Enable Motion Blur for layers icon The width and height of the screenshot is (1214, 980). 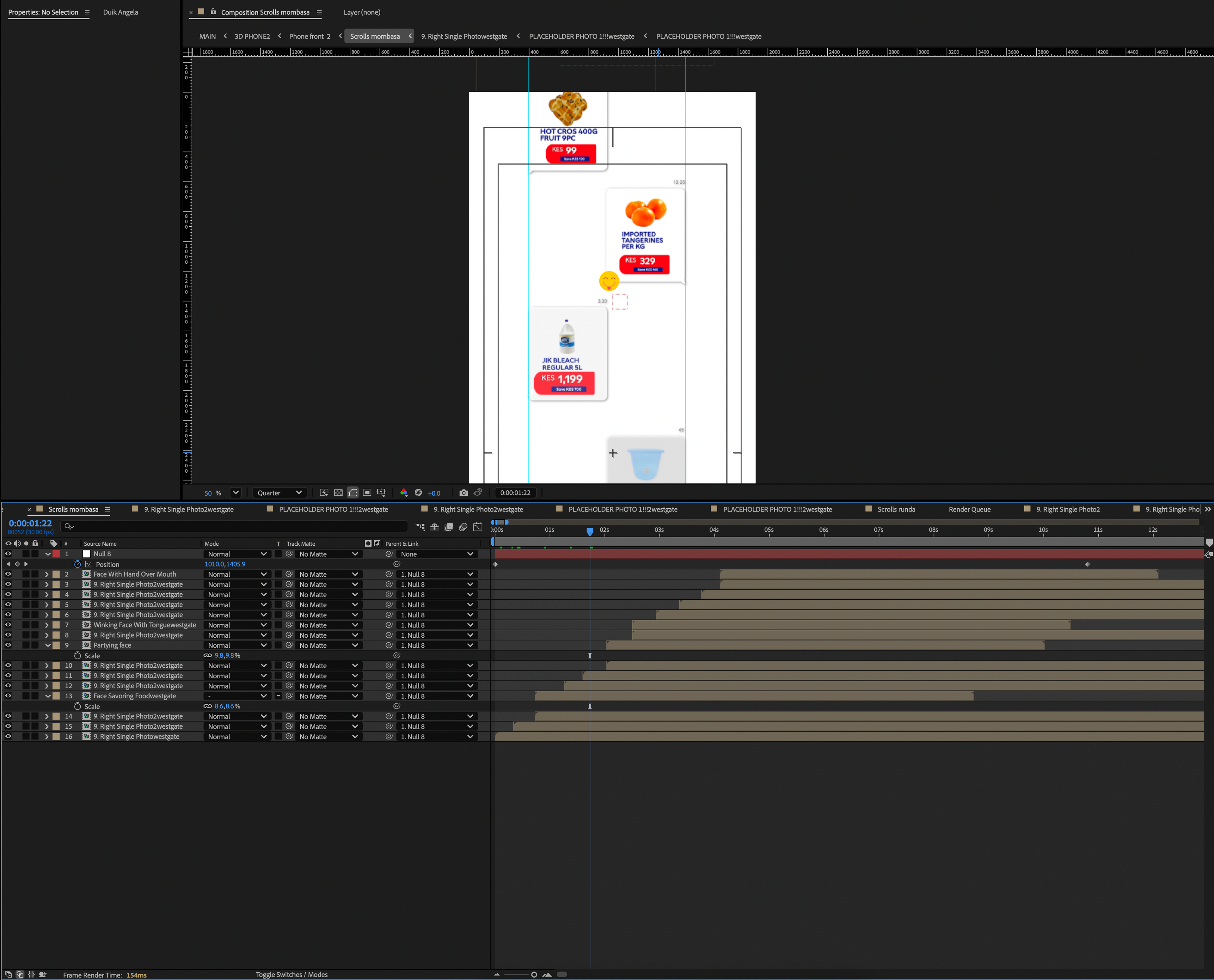click(x=463, y=527)
